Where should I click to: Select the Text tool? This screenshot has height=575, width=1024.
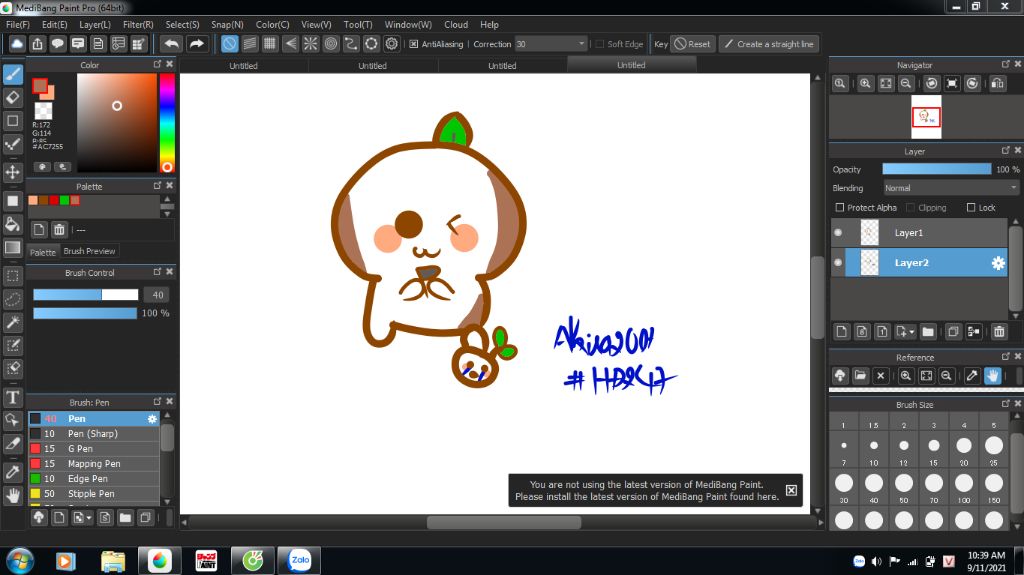(x=13, y=397)
